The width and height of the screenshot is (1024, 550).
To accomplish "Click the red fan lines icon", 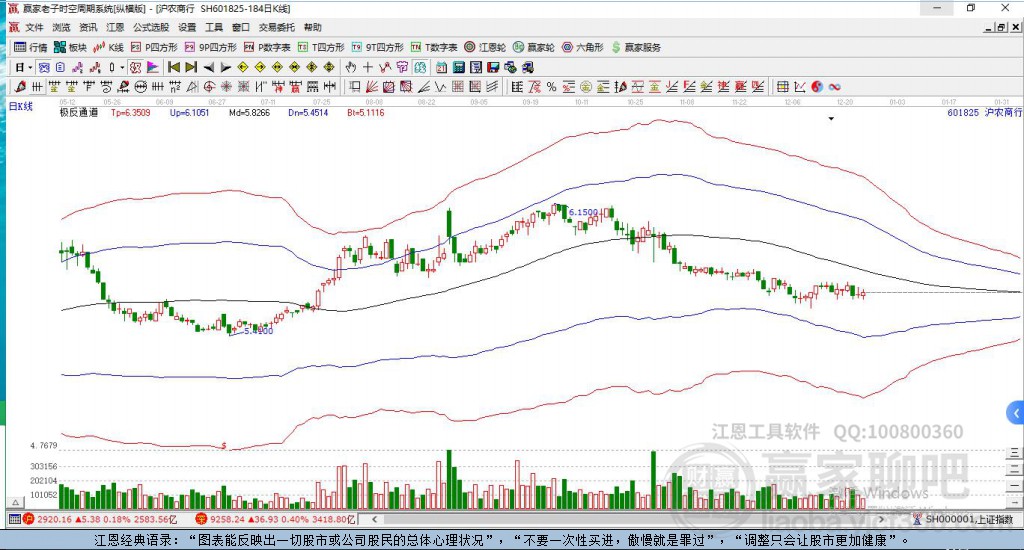I will pyautogui.click(x=372, y=86).
